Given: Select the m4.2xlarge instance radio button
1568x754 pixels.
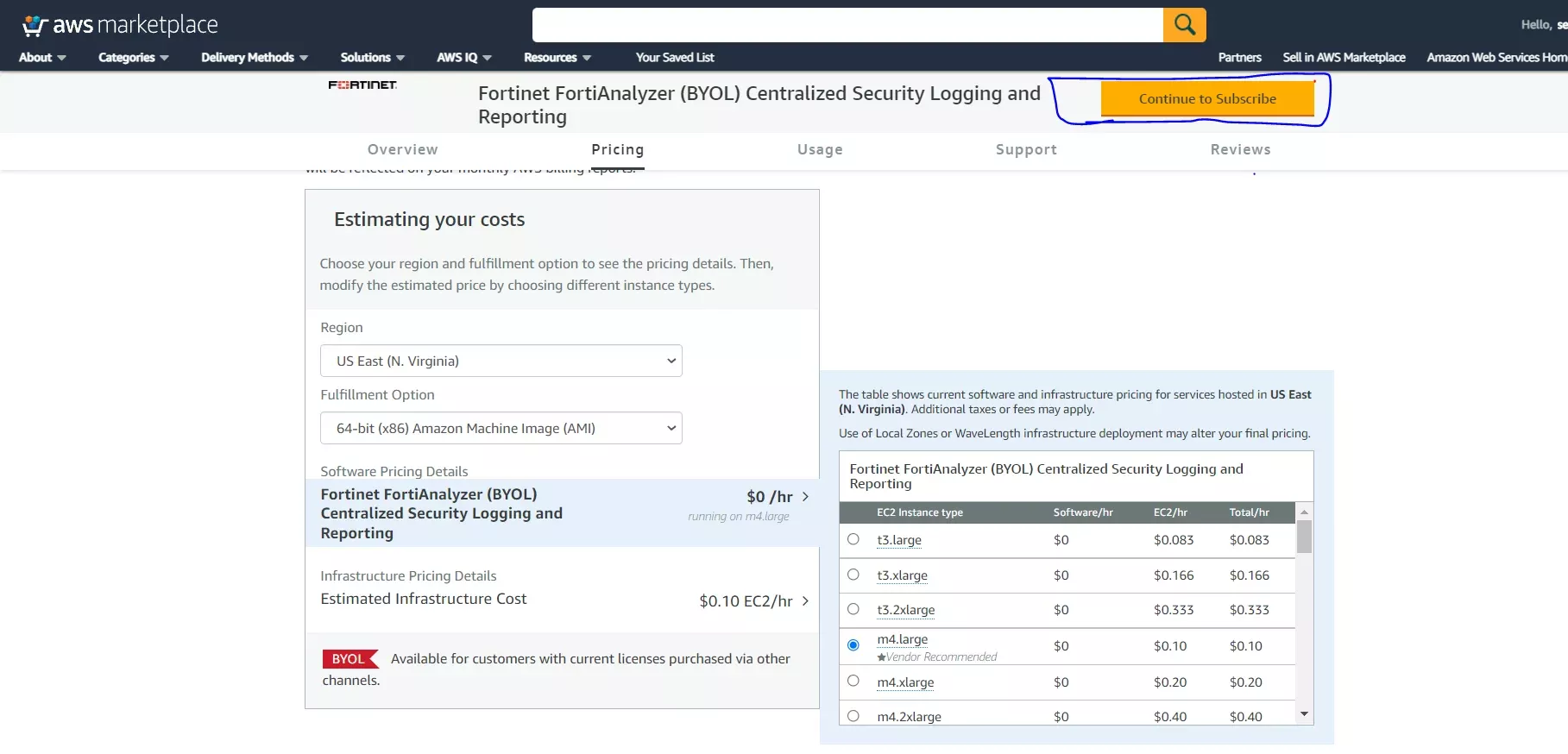Looking at the screenshot, I should coord(853,716).
